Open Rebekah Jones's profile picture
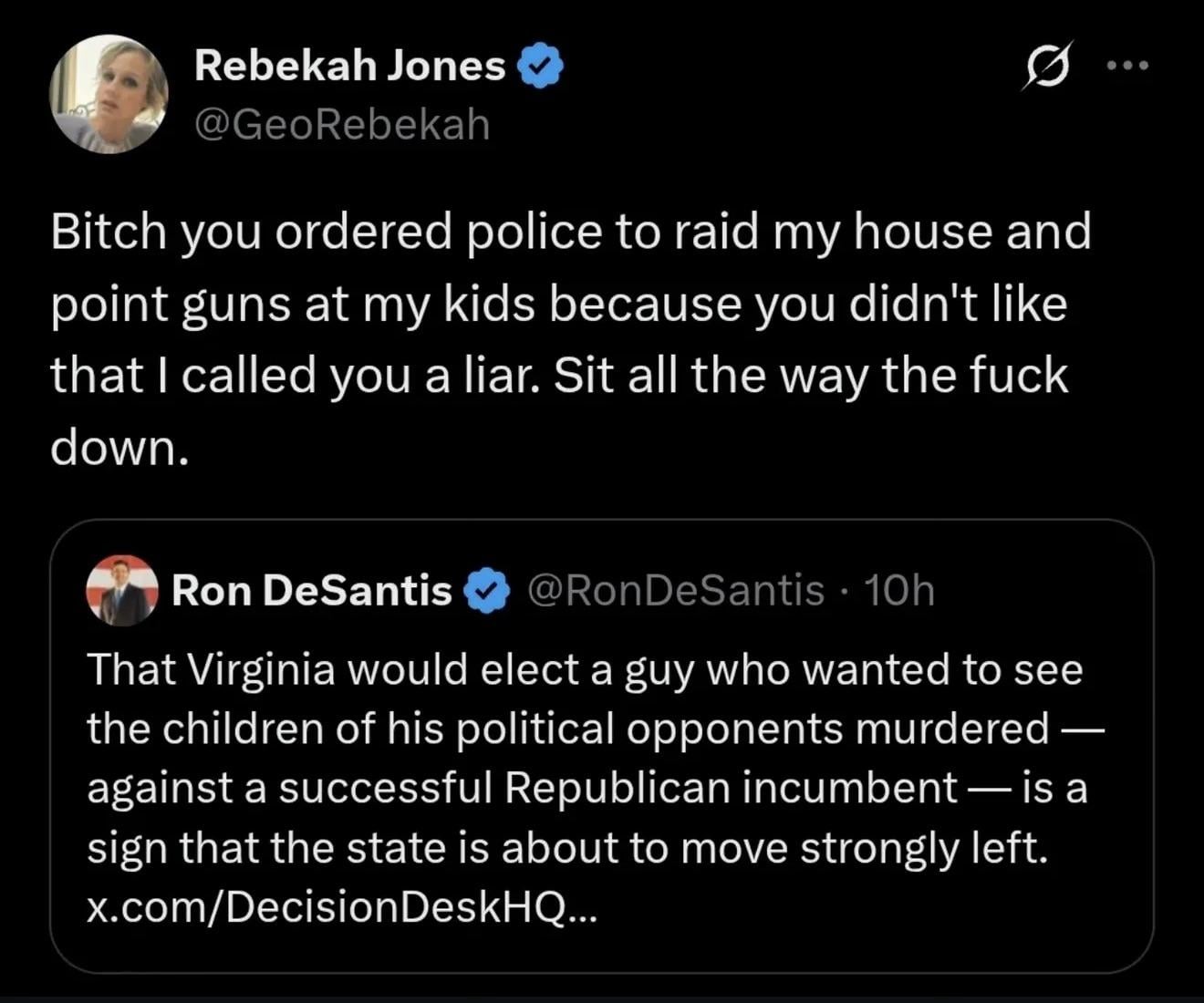This screenshot has height=1003, width=1204. pyautogui.click(x=109, y=94)
